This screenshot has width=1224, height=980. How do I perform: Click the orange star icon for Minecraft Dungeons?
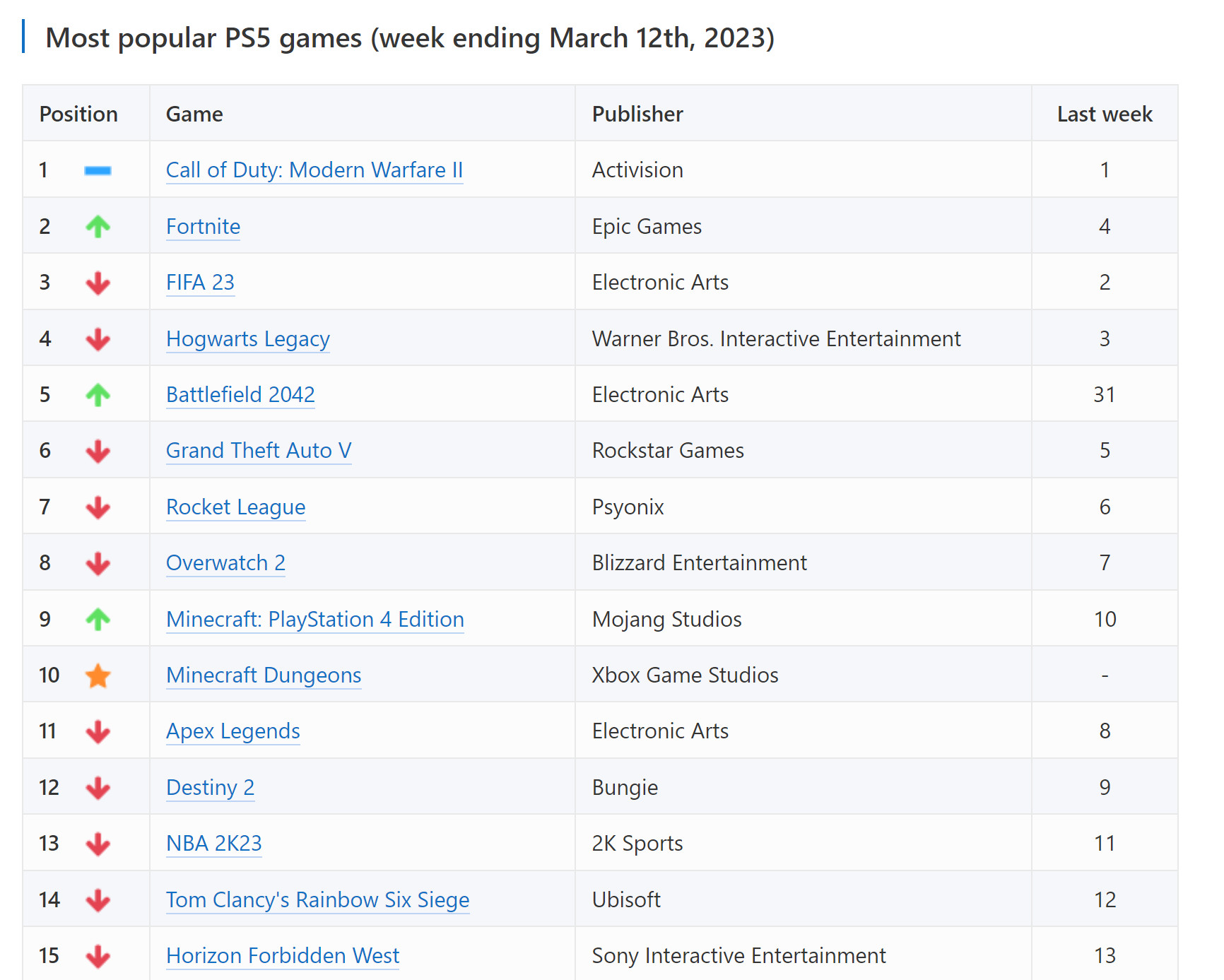(98, 676)
